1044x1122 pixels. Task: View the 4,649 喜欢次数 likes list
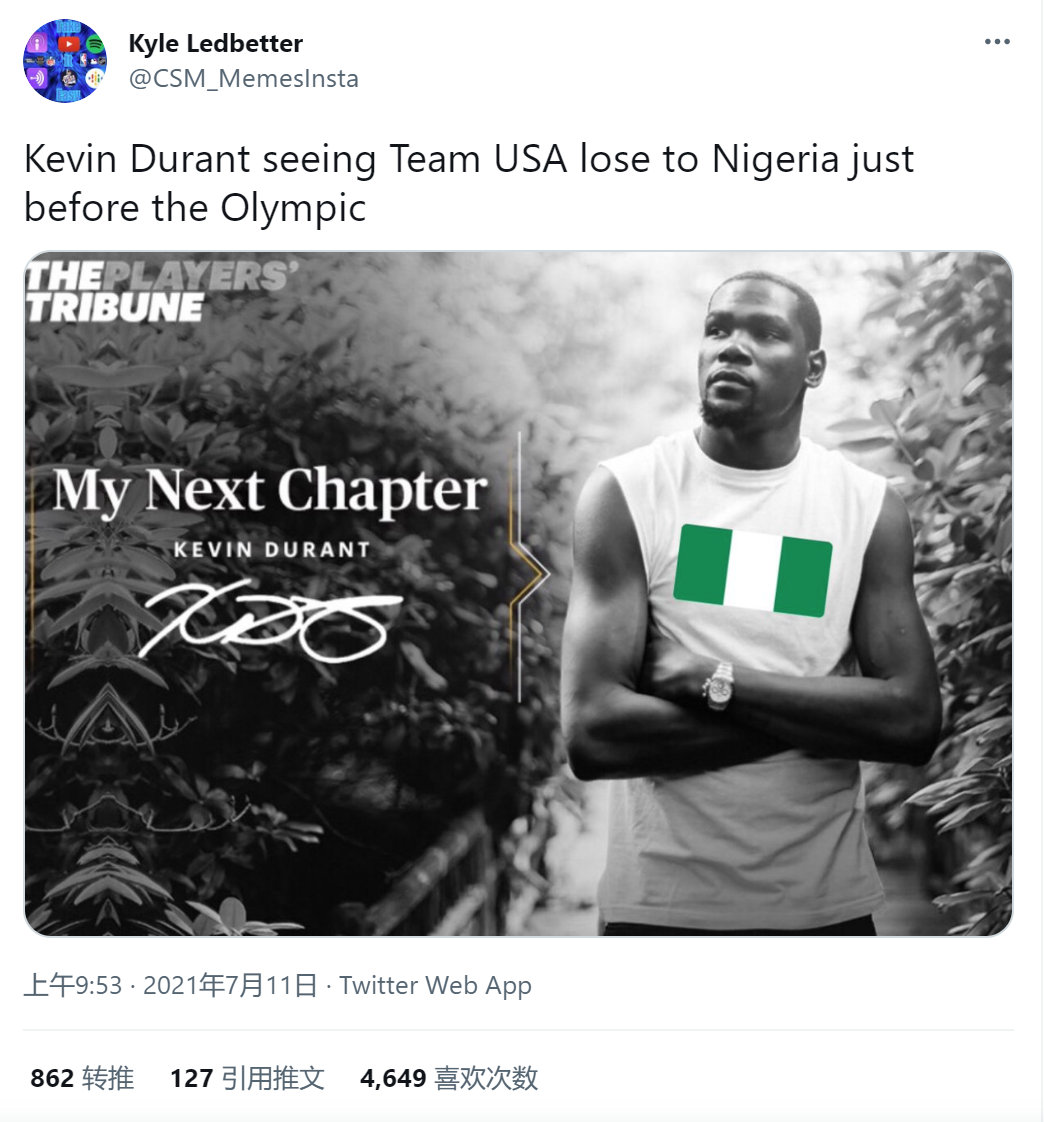(449, 1077)
